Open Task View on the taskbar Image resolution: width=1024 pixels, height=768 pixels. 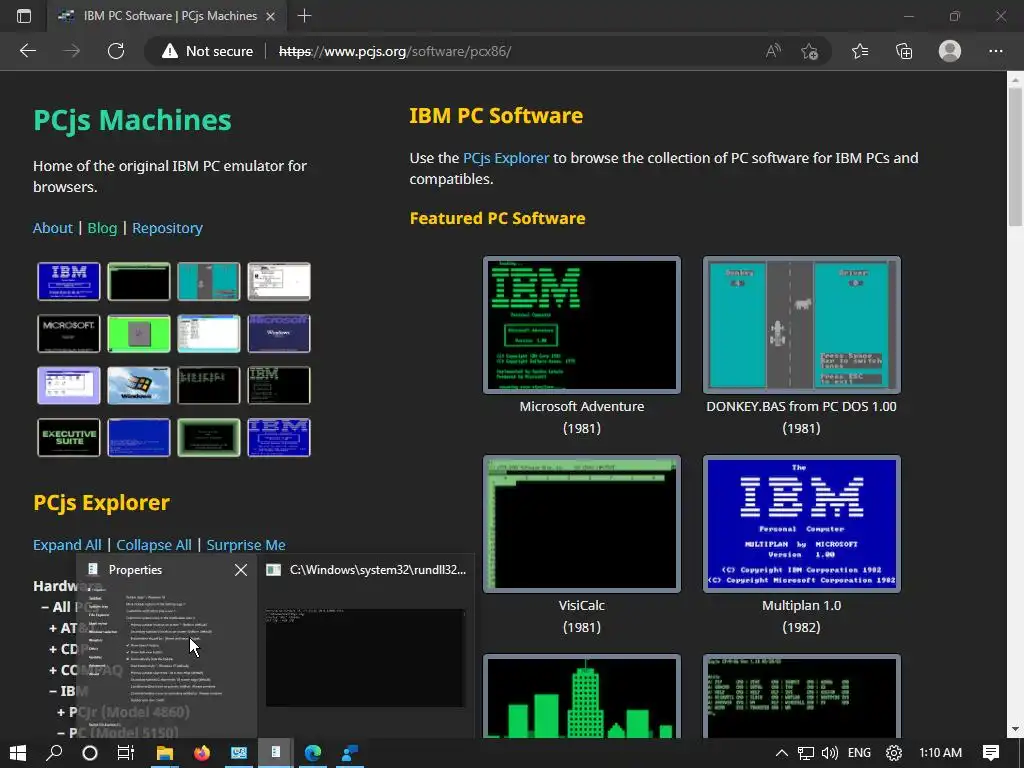(x=126, y=753)
